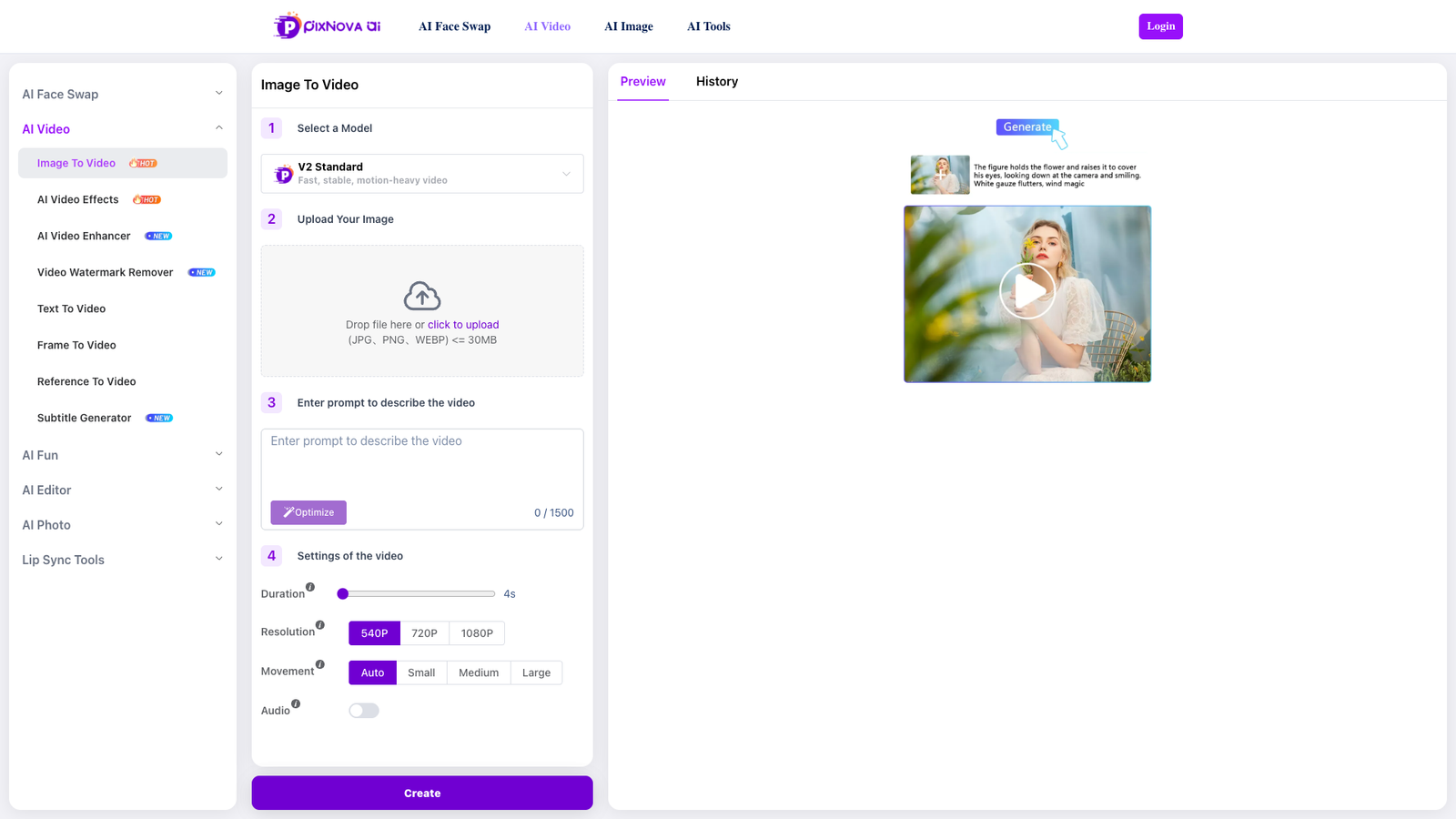Open the V2 Standard model dropdown
Viewport: 1456px width, 819px height.
click(422, 174)
